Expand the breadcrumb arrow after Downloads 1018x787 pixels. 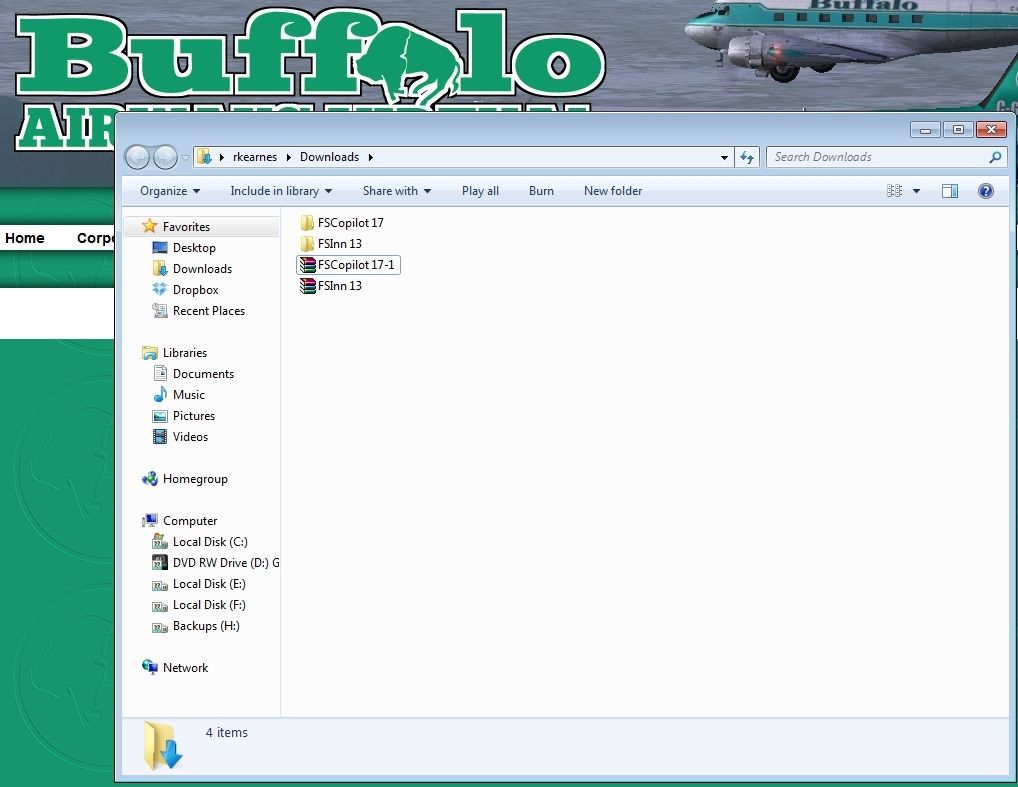(371, 157)
